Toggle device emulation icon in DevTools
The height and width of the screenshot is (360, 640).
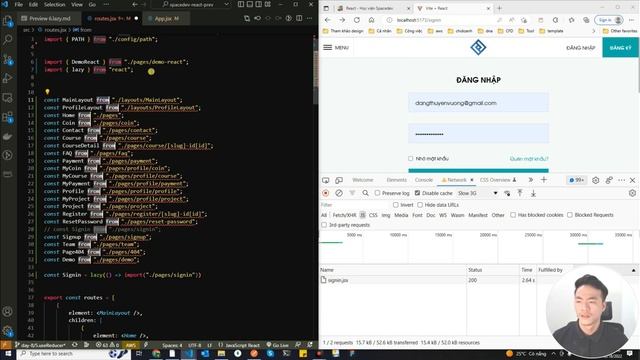pos(339,180)
